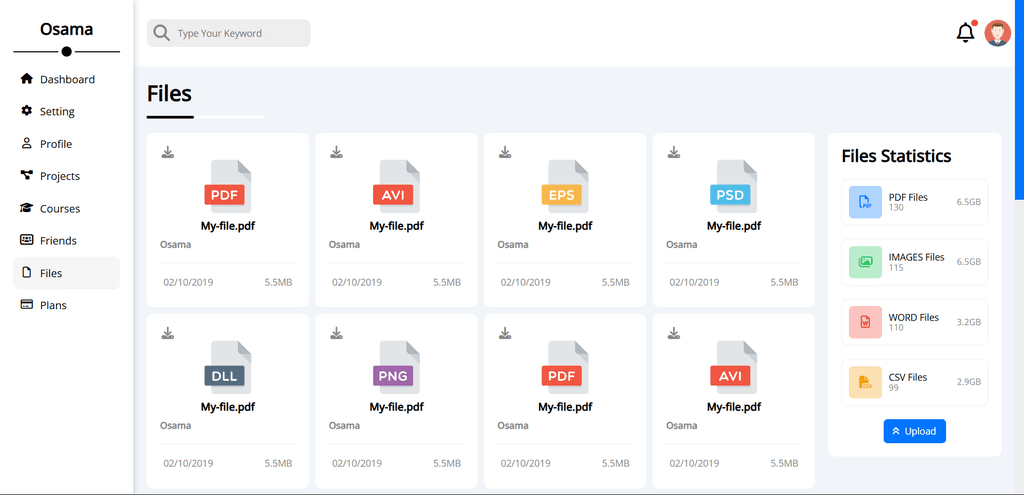The height and width of the screenshot is (495, 1024).
Task: Click the blue PDF Files statistics icon
Action: 865,202
